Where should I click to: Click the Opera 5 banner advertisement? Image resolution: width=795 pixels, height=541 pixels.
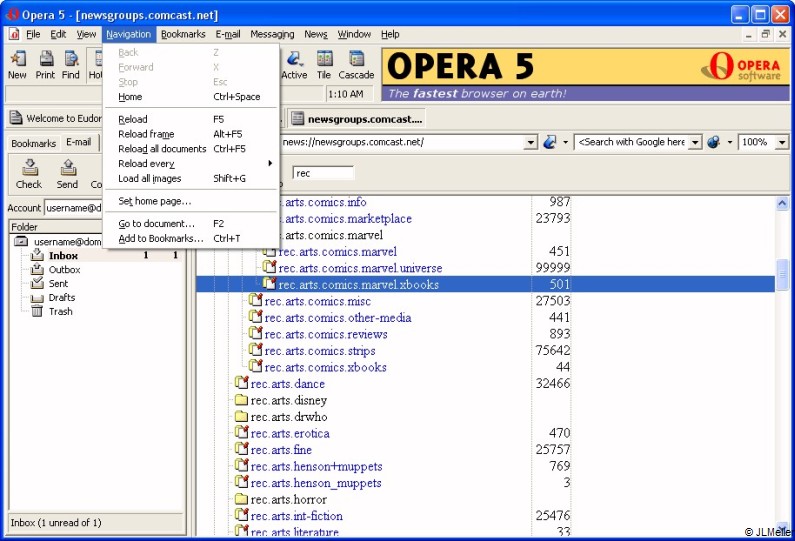pyautogui.click(x=586, y=74)
